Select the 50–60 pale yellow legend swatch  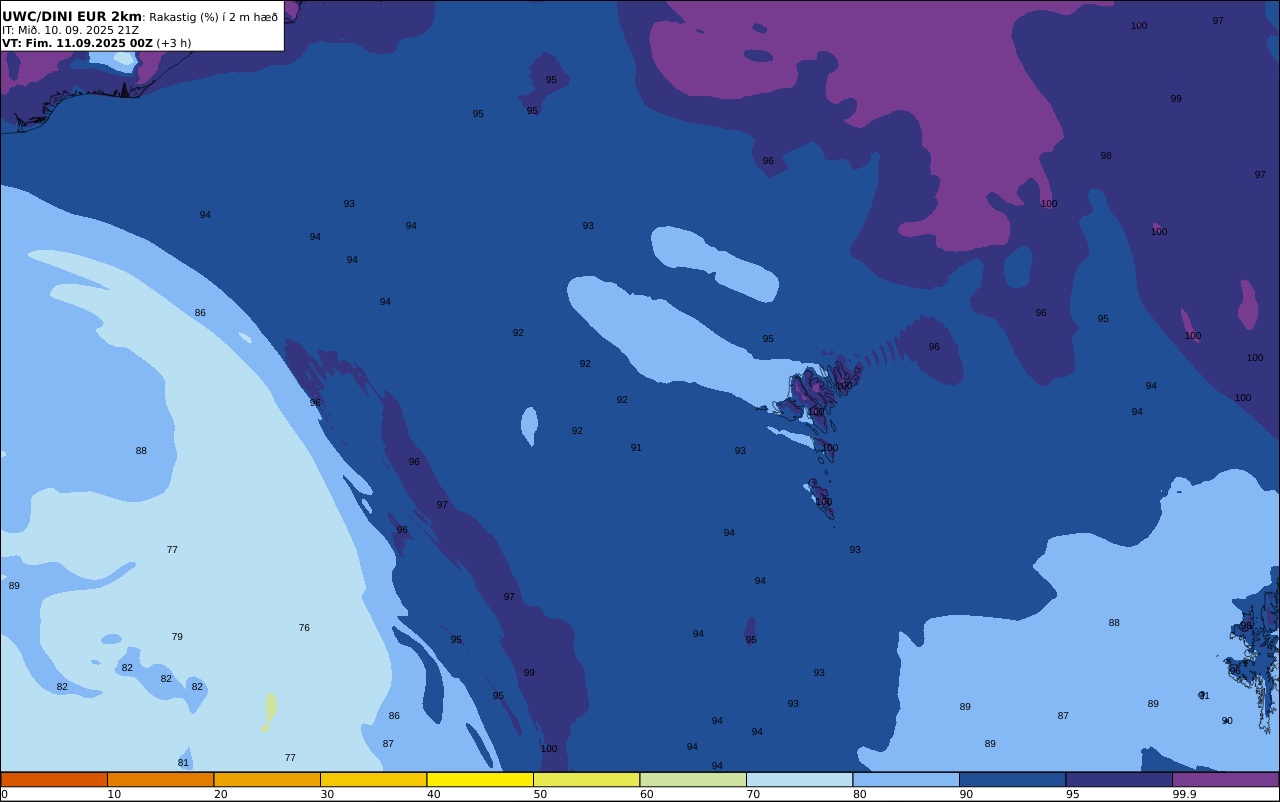pyautogui.click(x=586, y=779)
